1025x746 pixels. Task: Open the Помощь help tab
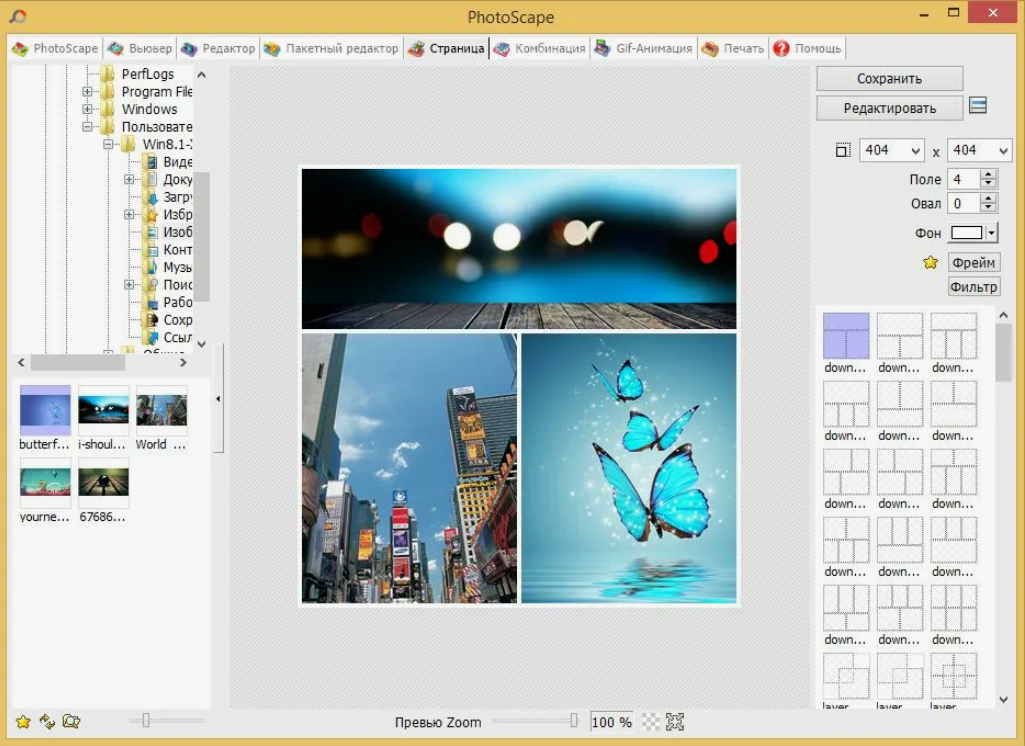pos(807,48)
